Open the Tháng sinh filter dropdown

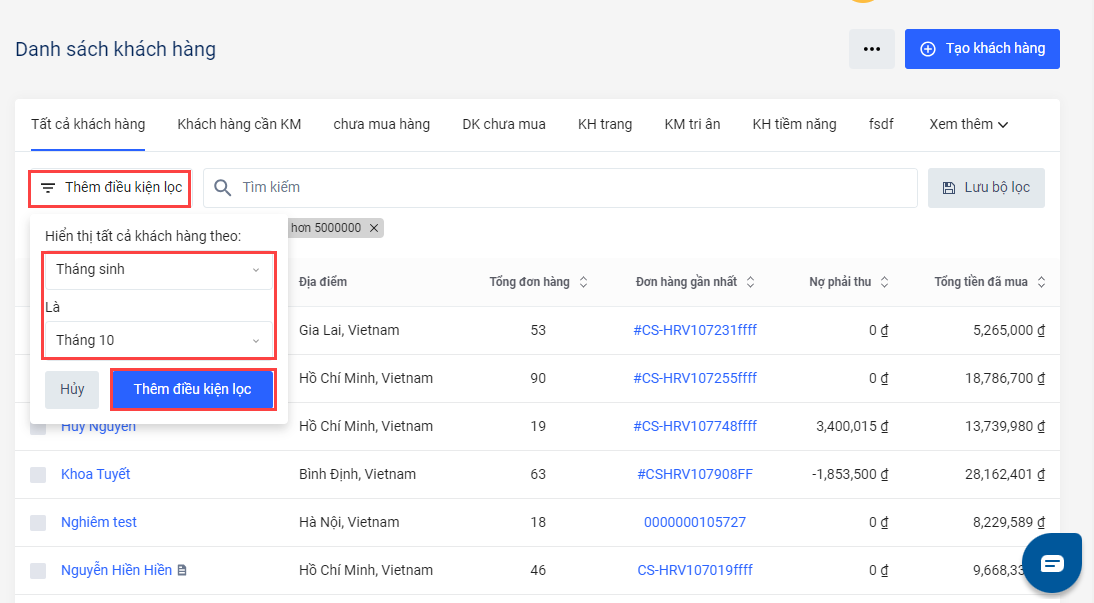[158, 269]
